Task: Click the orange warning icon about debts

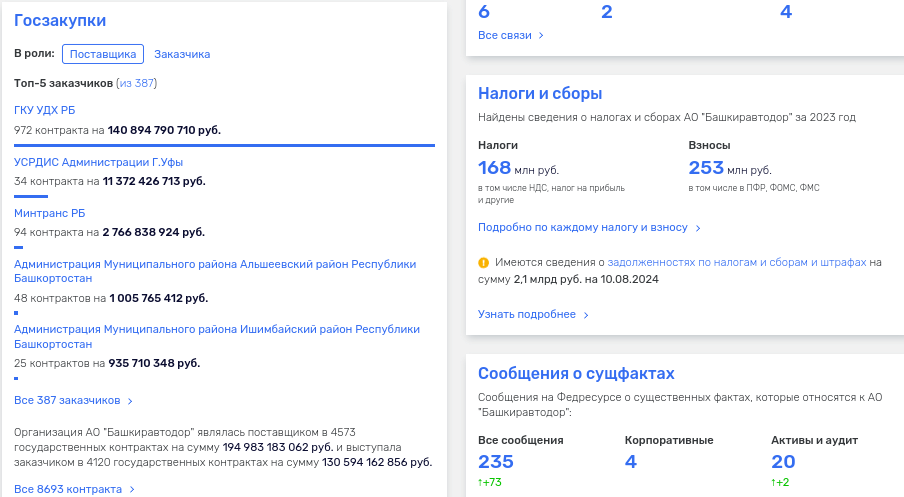Action: point(483,263)
